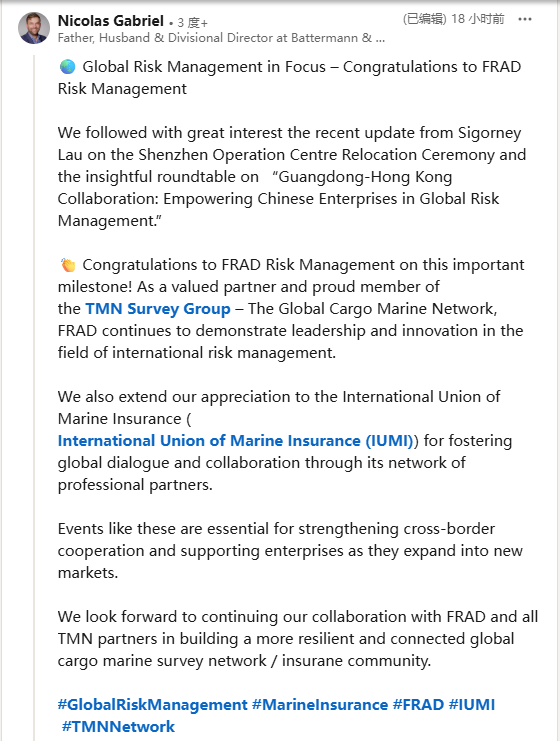Click the #TMNNetwork hashtag
The height and width of the screenshot is (741, 560).
(118, 726)
